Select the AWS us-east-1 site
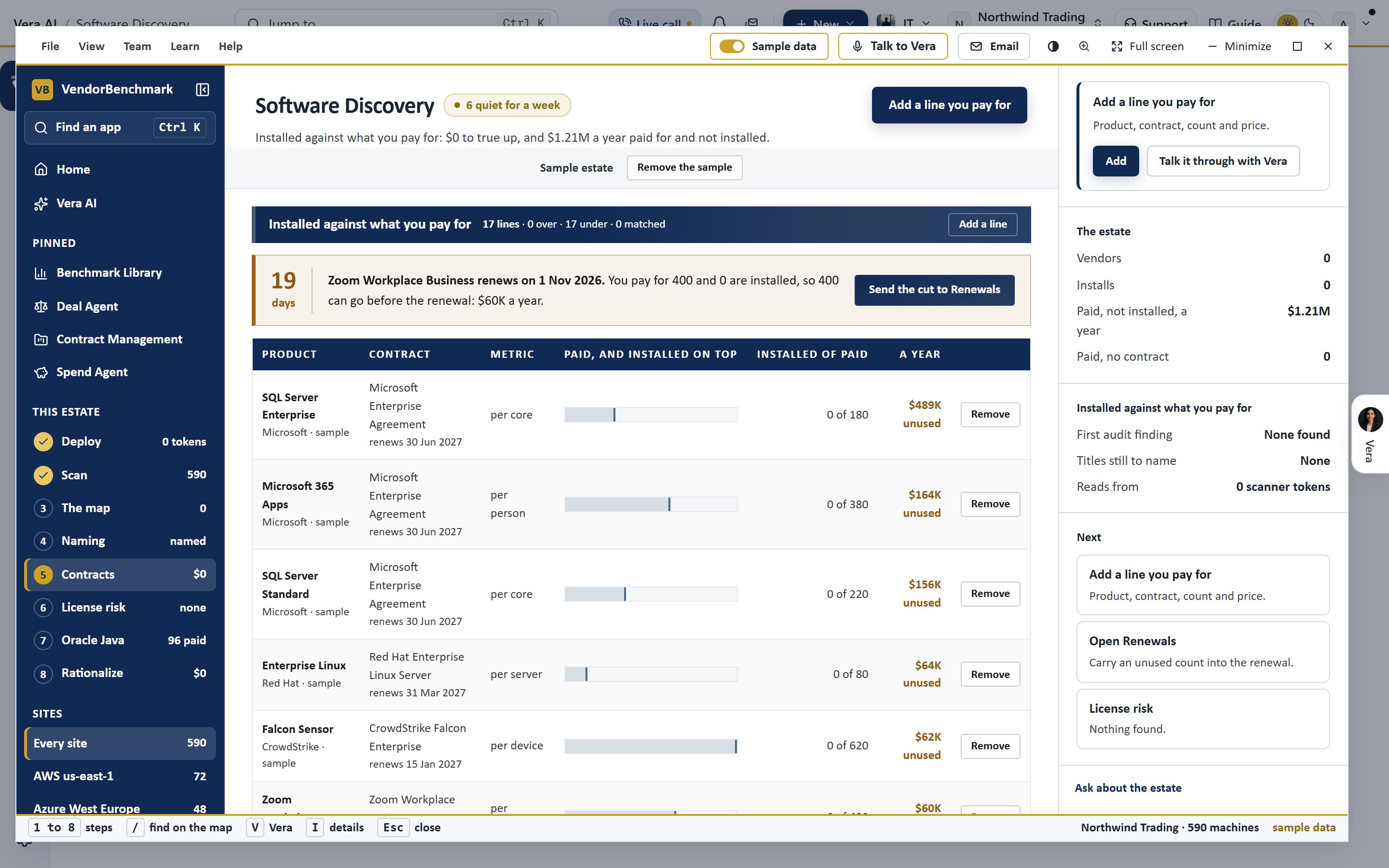The height and width of the screenshot is (868, 1389). coord(120,776)
